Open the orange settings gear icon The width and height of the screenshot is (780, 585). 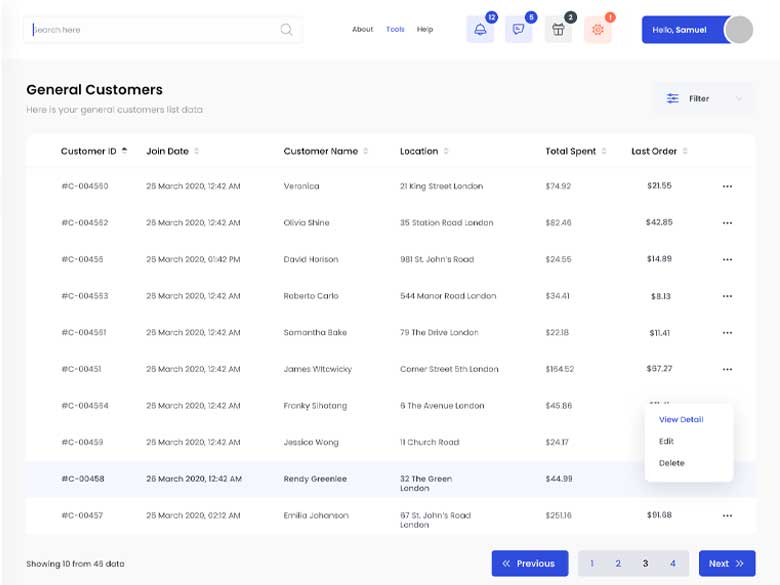click(x=597, y=29)
